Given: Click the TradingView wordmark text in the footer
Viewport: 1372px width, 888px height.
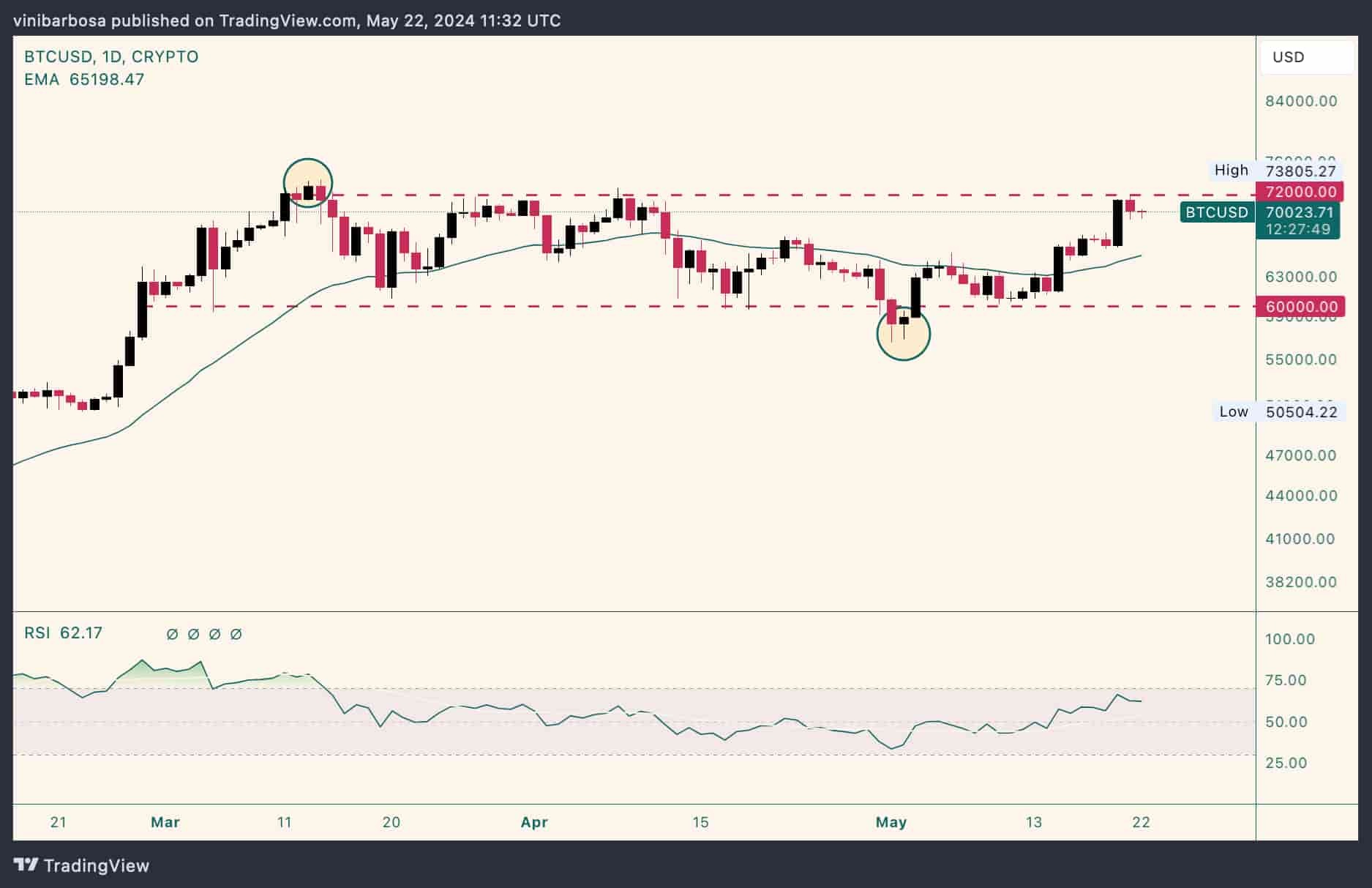Looking at the screenshot, I should [96, 866].
